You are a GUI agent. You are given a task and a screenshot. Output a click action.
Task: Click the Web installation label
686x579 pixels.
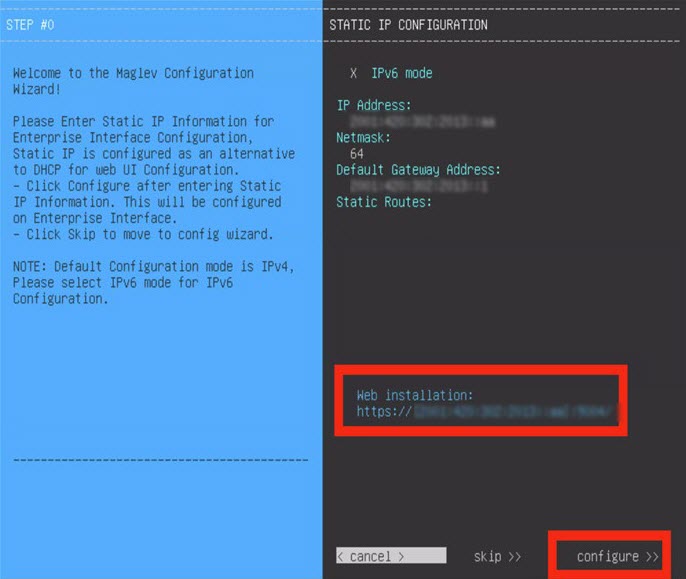pos(415,395)
